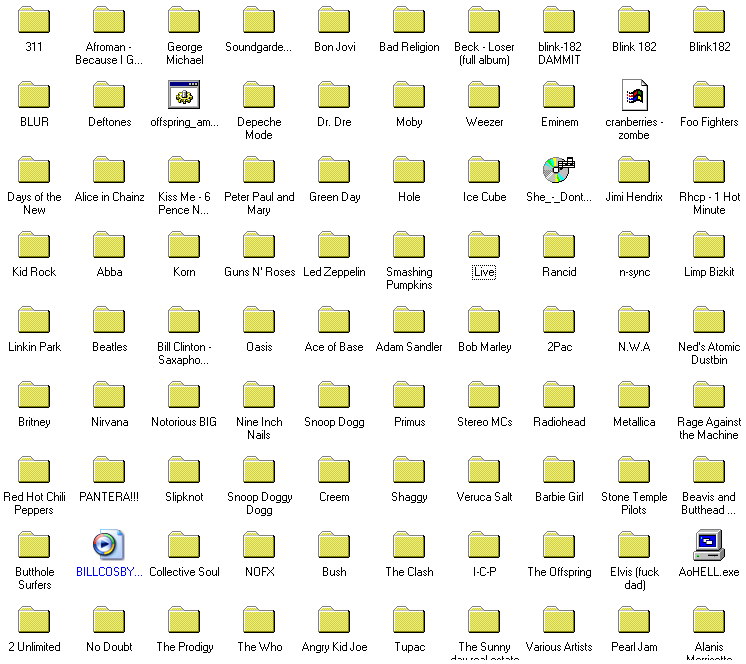Click the Soundgarde... folder label
746x664 pixels.
[258, 47]
